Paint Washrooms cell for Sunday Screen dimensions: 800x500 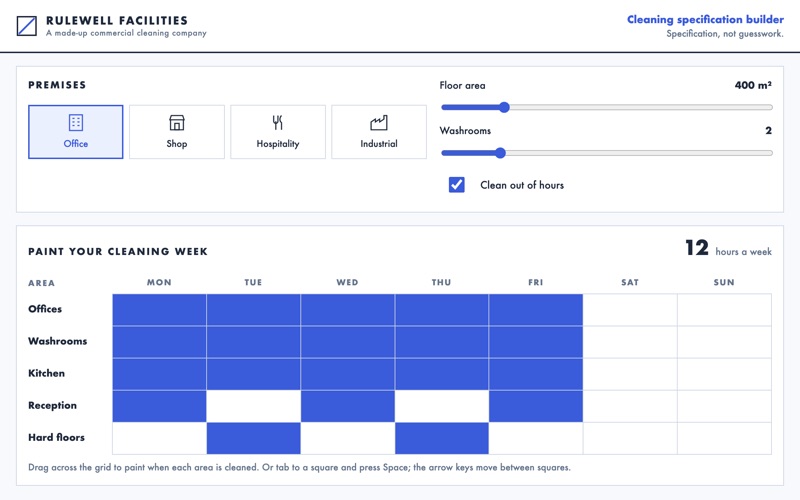(724, 342)
